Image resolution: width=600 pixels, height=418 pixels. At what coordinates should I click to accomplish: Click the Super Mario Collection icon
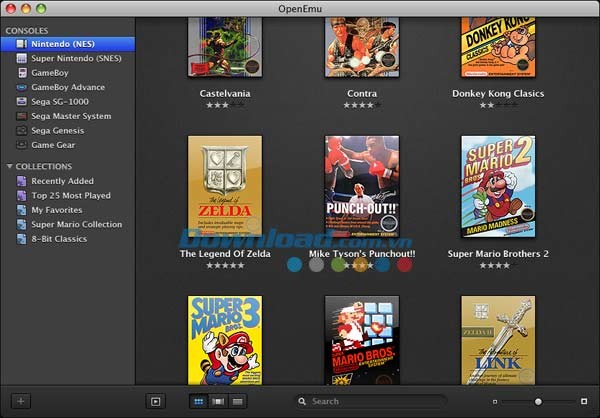click(x=21, y=224)
